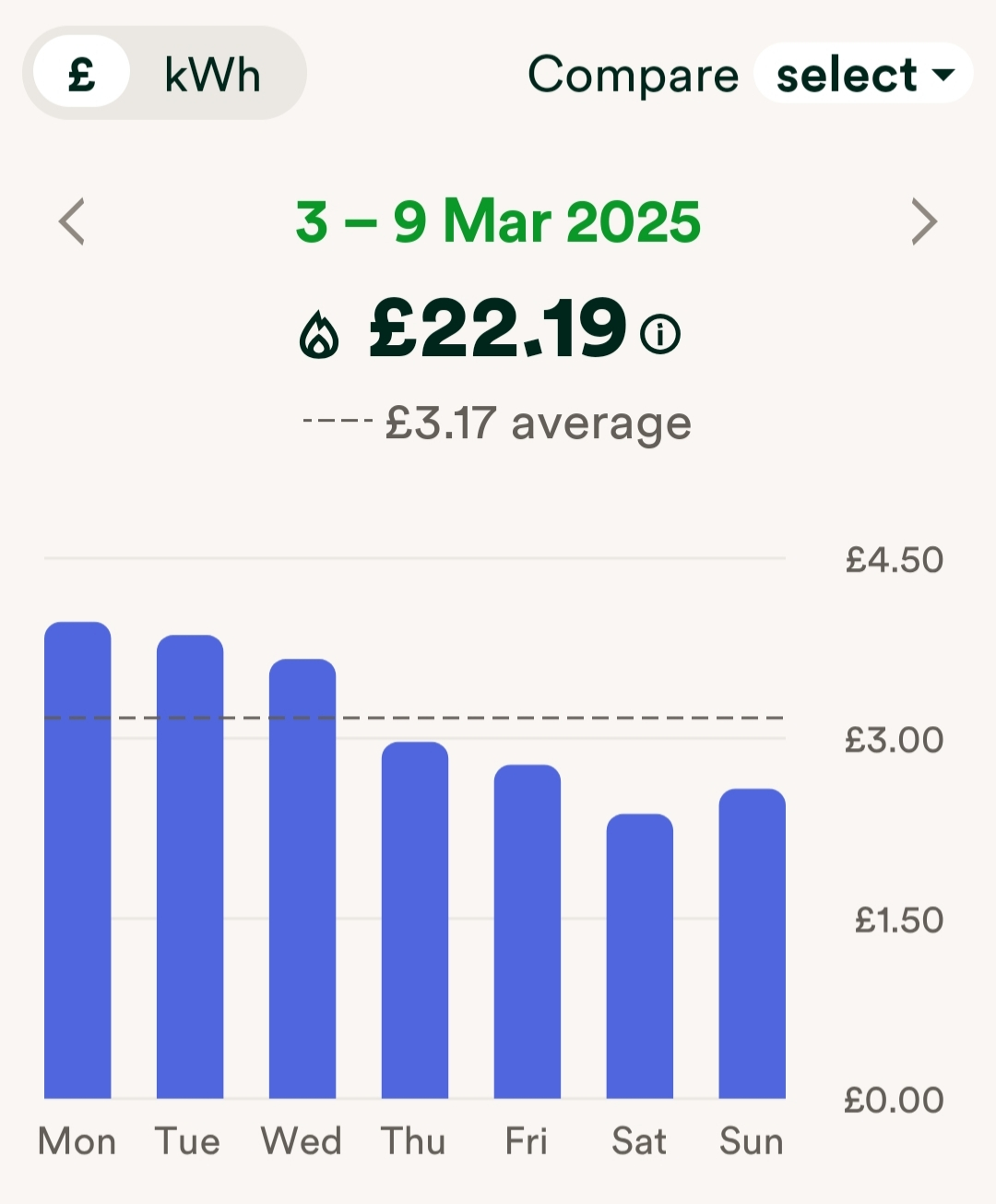Tap the Sat day label
The height and width of the screenshot is (1204, 996).
tap(639, 1141)
